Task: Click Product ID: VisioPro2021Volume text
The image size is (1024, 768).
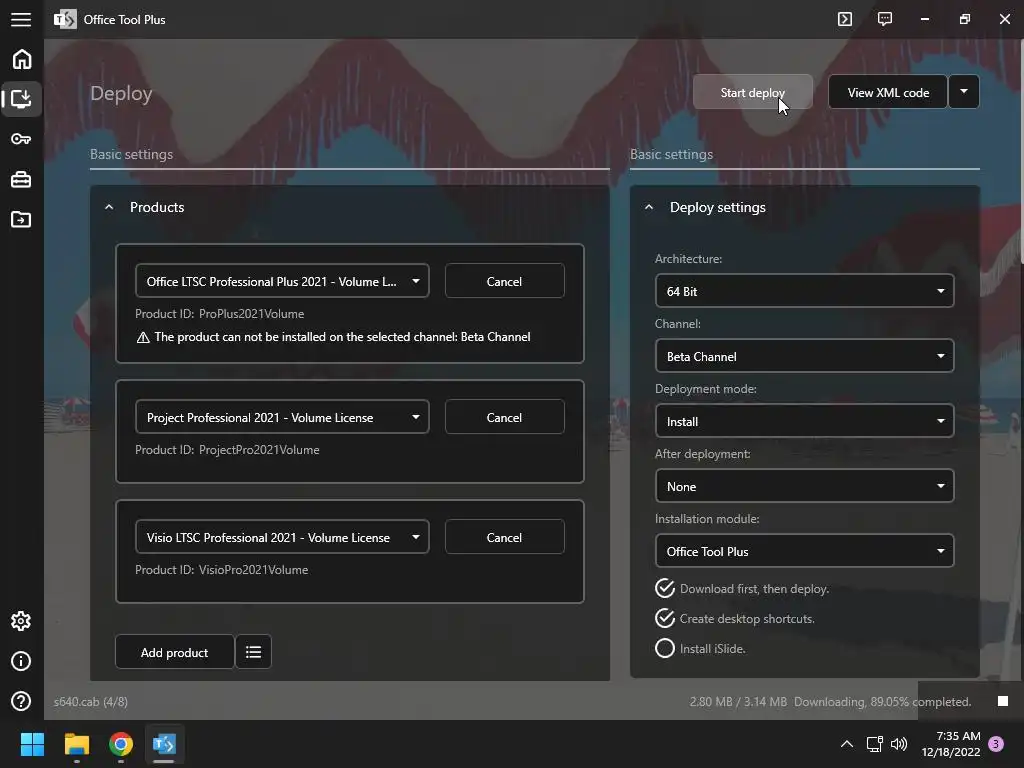Action: click(221, 569)
